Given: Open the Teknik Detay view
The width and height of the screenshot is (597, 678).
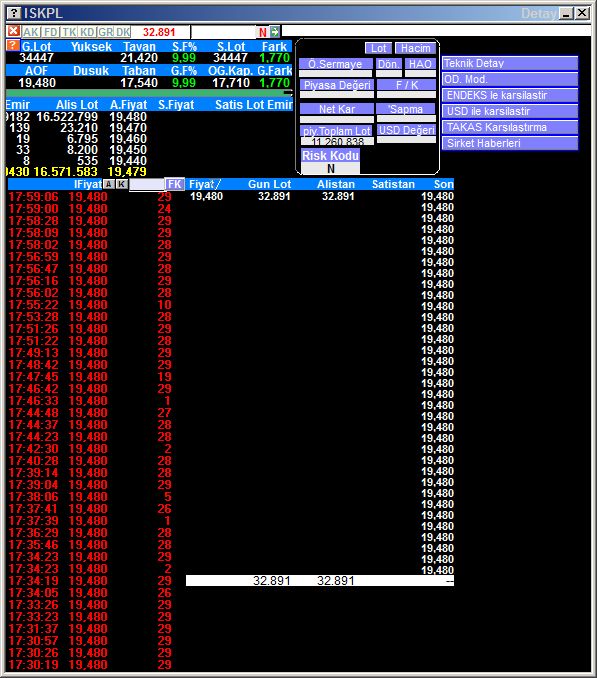Looking at the screenshot, I should 510,63.
